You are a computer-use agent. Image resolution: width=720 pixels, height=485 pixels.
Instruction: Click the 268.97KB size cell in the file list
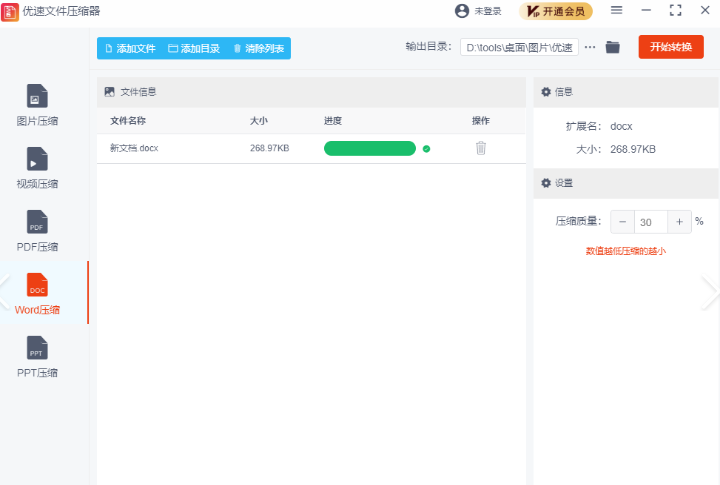[x=270, y=148]
